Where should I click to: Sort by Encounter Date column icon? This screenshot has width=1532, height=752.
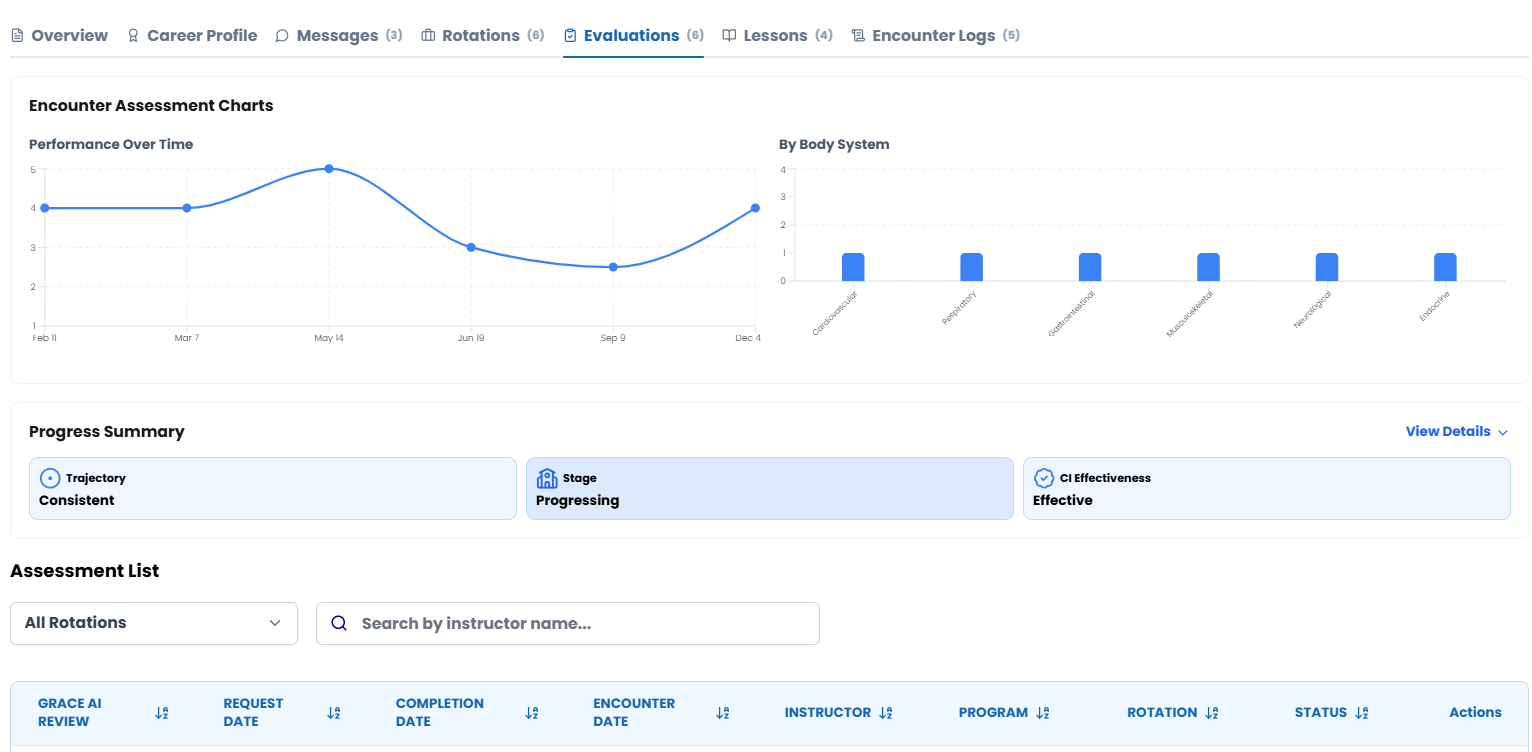723,713
